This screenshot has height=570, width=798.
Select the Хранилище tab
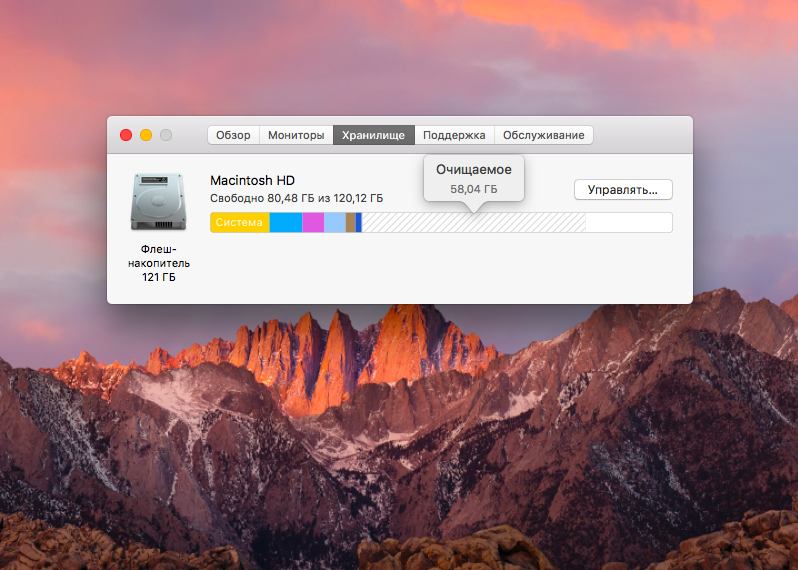point(374,135)
